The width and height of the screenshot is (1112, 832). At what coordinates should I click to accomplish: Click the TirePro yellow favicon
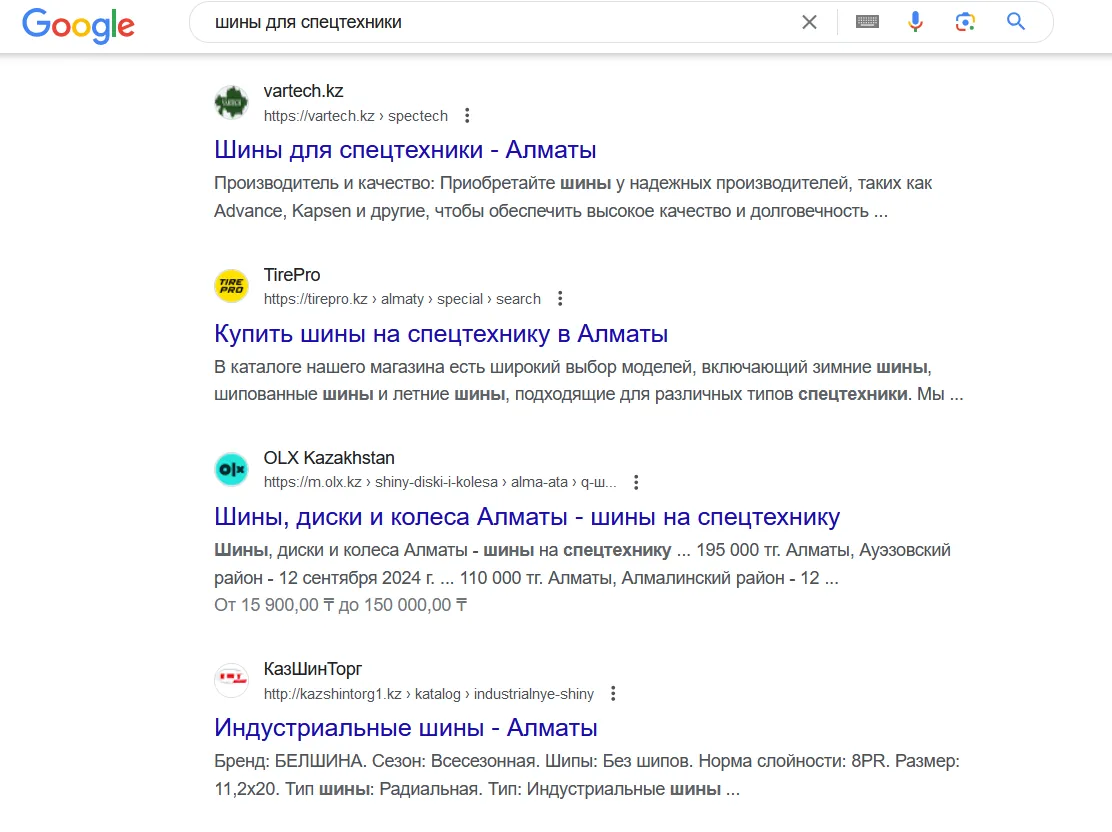pyautogui.click(x=231, y=286)
